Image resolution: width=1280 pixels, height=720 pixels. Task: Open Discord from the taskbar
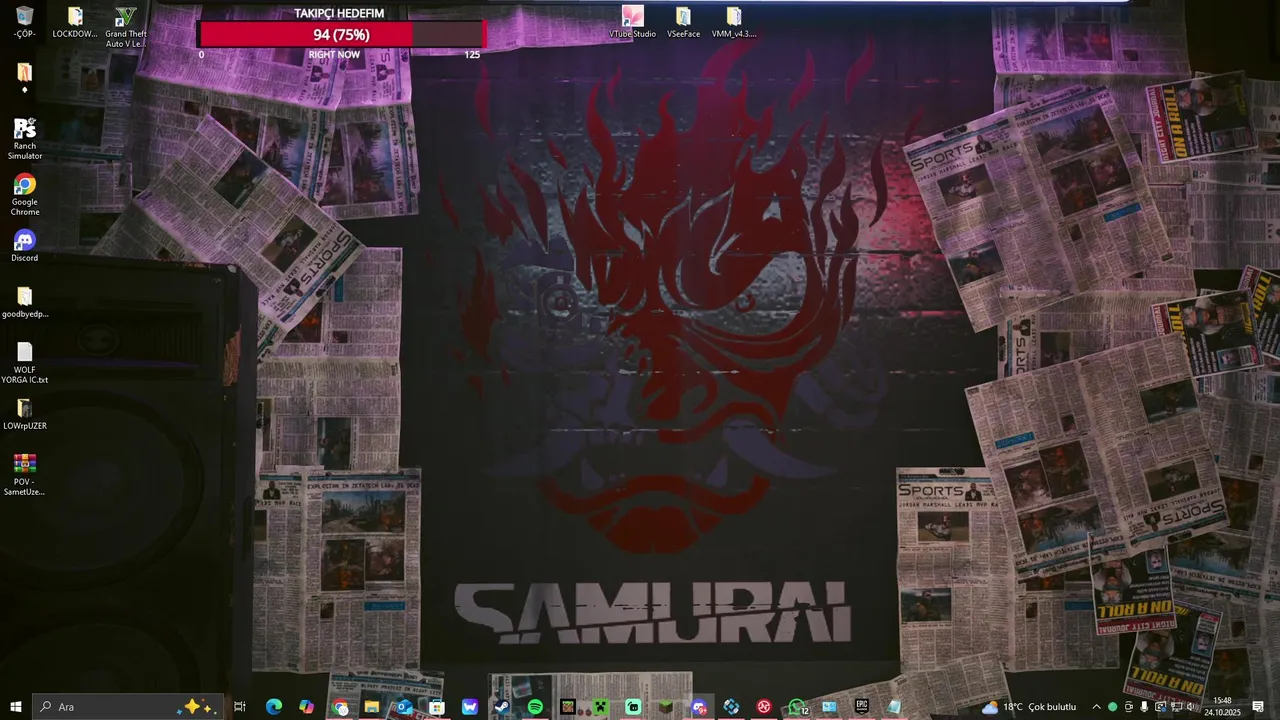[699, 707]
